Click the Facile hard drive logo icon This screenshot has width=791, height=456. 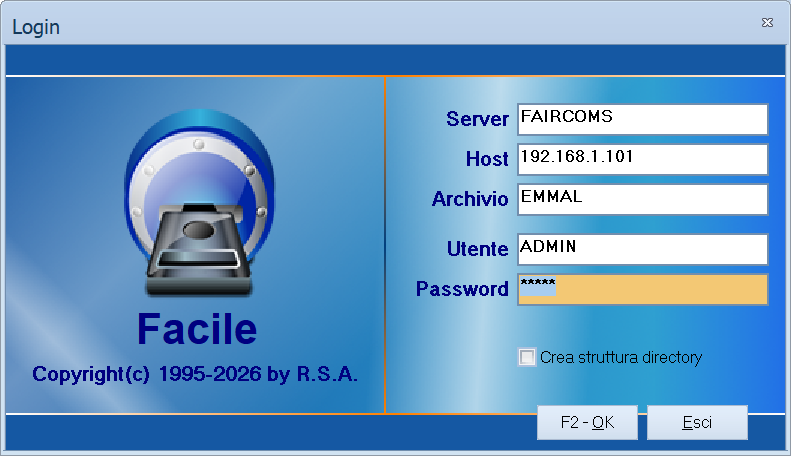(200, 202)
